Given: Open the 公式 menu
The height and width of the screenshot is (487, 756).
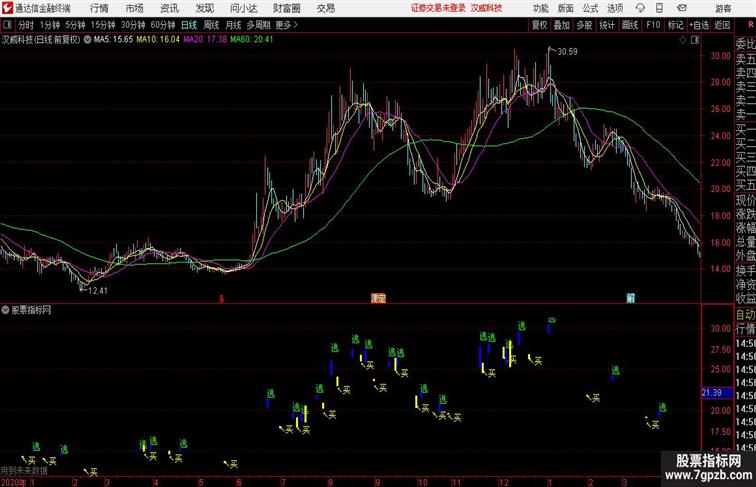Looking at the screenshot, I should coord(590,8).
